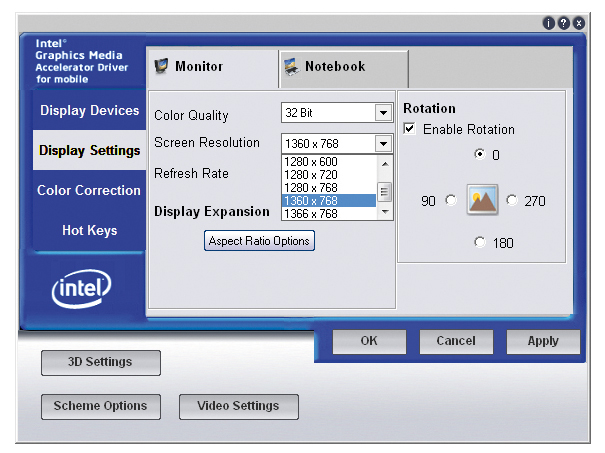
Task: Confirm changes with the OK button
Action: (x=369, y=341)
